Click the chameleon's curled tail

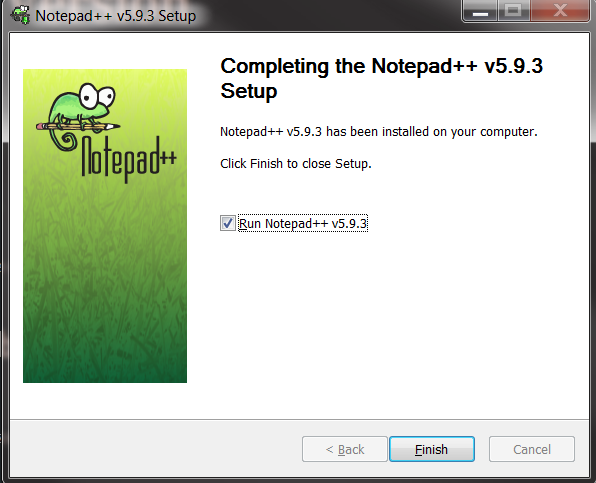[65, 142]
